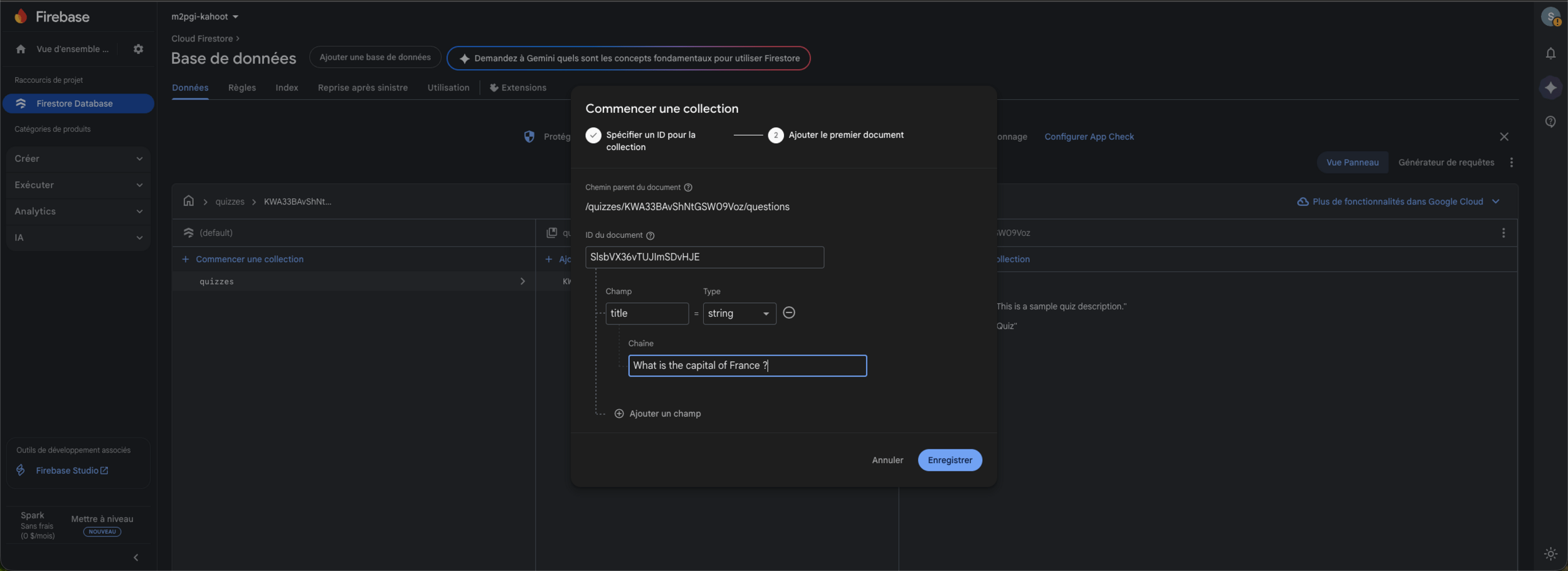Expand Plus de fonctionnalités dans Google Cloud
This screenshot has height=571, width=1568.
coord(1496,201)
